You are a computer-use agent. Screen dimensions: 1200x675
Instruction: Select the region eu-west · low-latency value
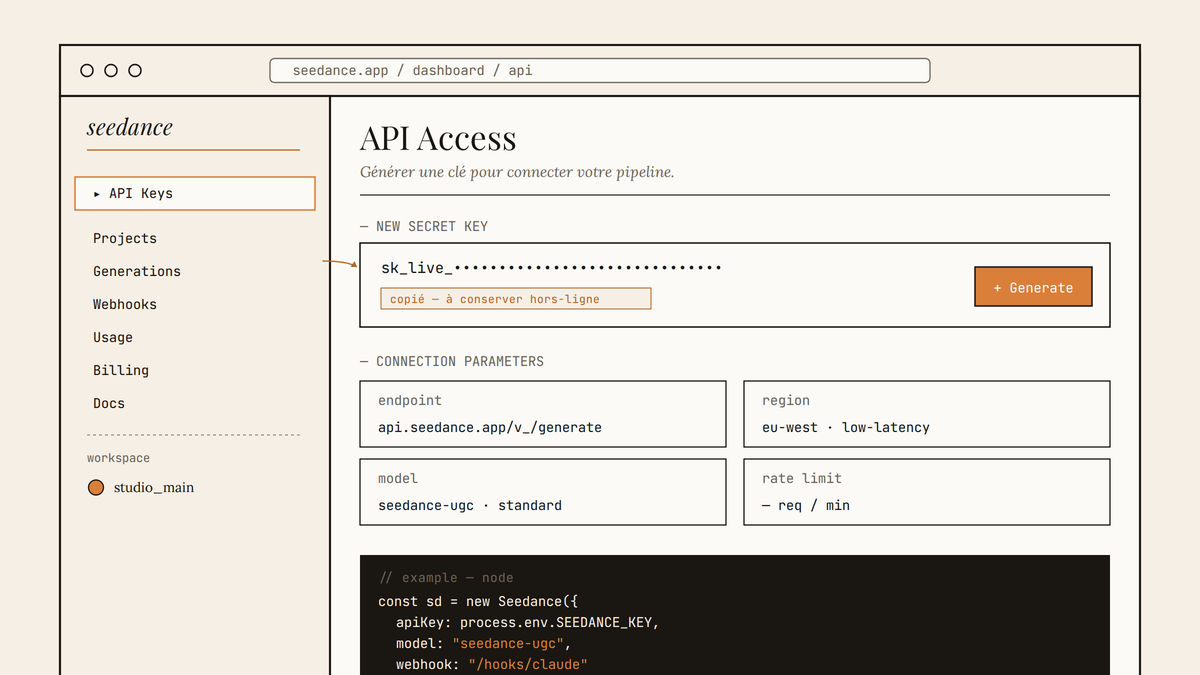coord(846,427)
